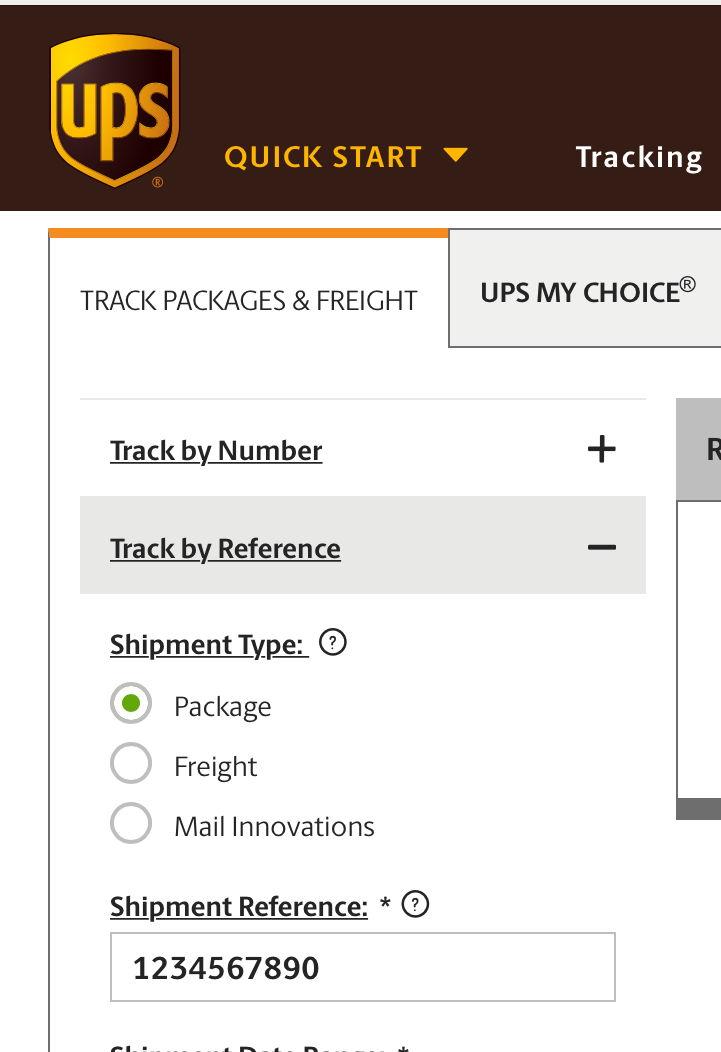The height and width of the screenshot is (1052, 721).
Task: Select the Mail Innovations radio button
Action: coord(131,823)
